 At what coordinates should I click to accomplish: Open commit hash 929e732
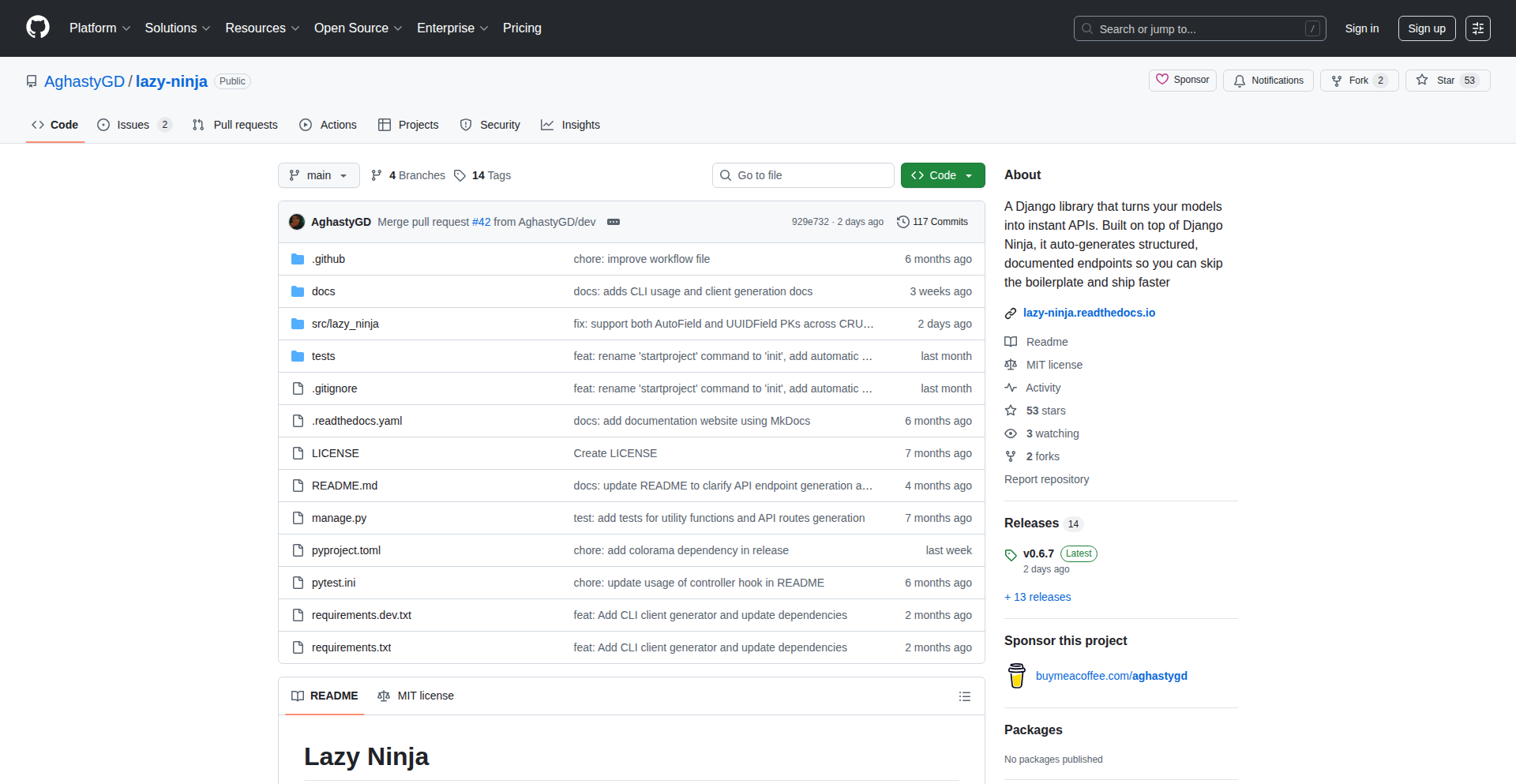810,222
